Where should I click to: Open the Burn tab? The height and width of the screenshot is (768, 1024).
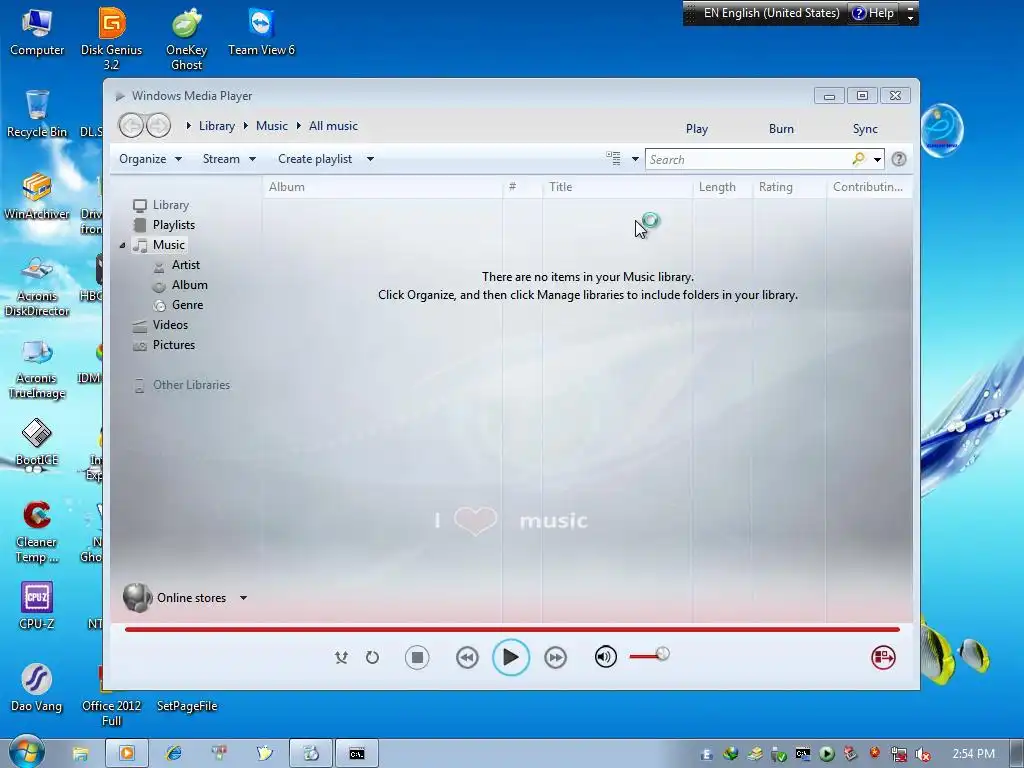click(781, 129)
